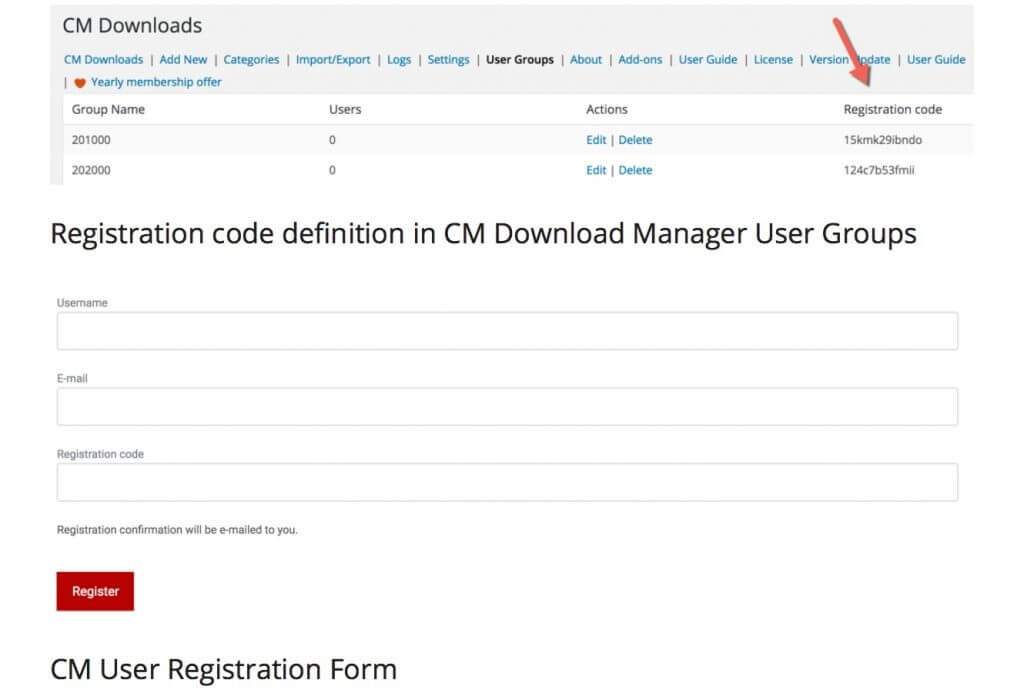Browse the Add-ons link
The height and width of the screenshot is (693, 1024).
[640, 60]
